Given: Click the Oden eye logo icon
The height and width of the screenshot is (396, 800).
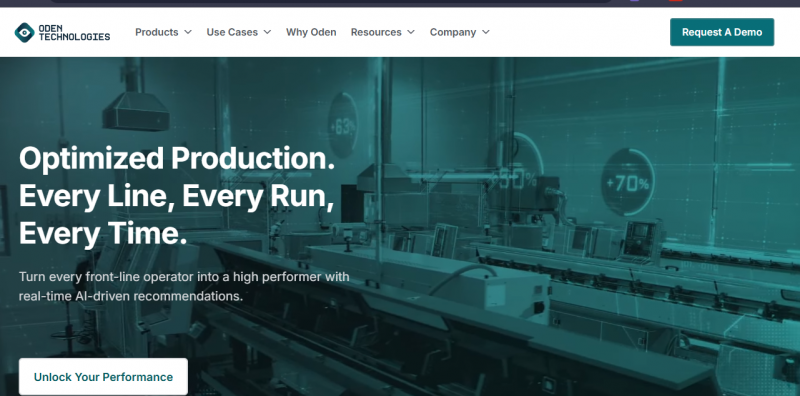Looking at the screenshot, I should 24,32.
